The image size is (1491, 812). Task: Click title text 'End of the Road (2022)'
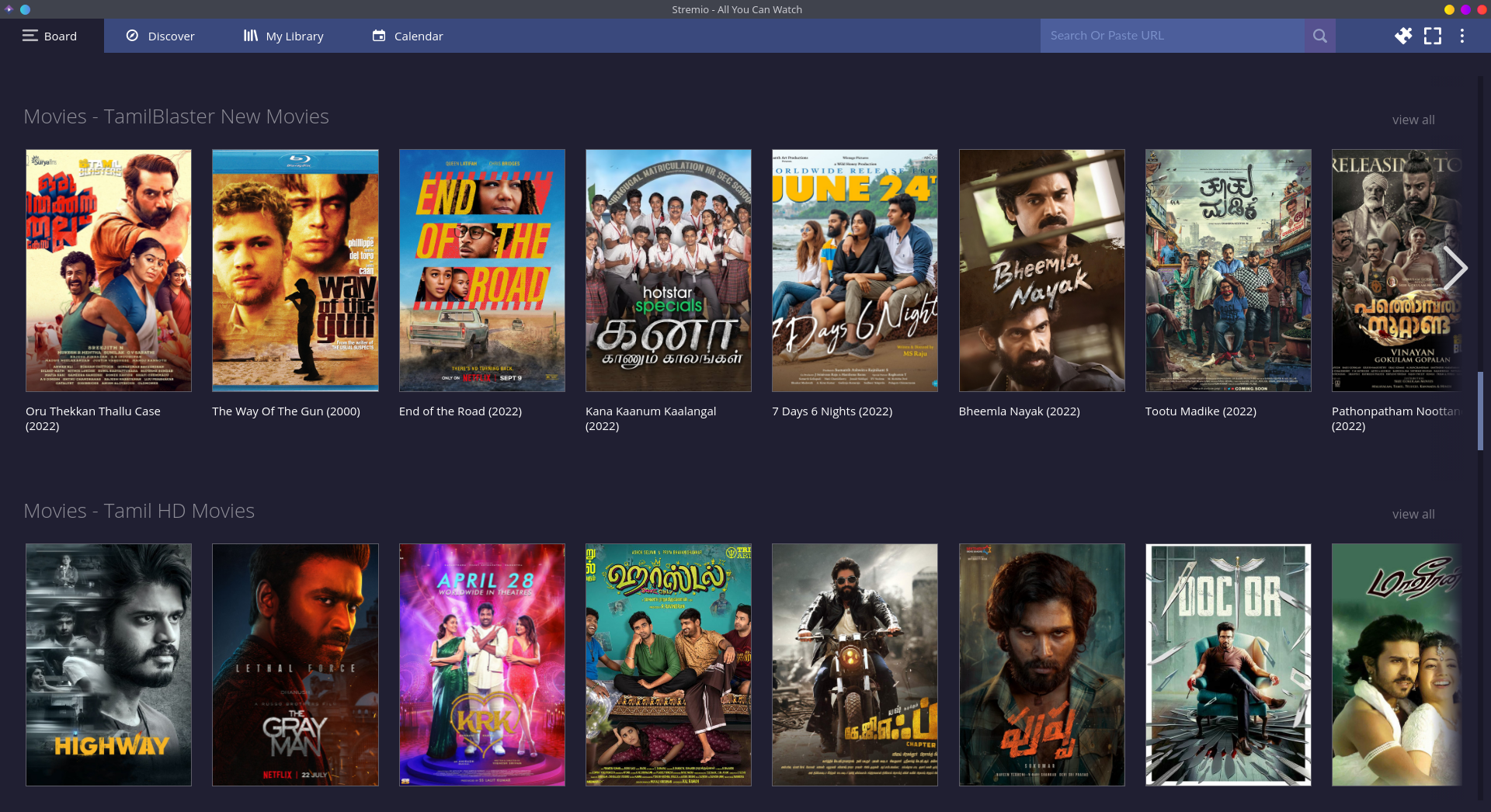point(461,411)
